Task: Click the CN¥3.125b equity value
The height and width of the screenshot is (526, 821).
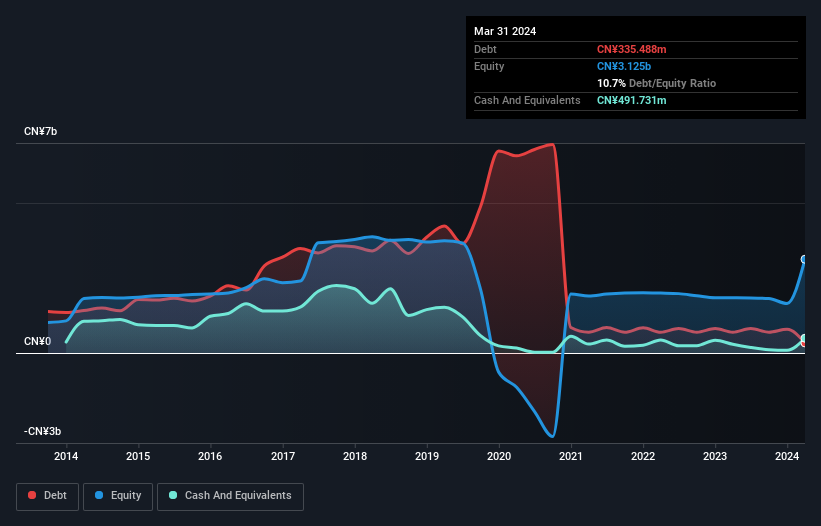Action: coord(624,66)
